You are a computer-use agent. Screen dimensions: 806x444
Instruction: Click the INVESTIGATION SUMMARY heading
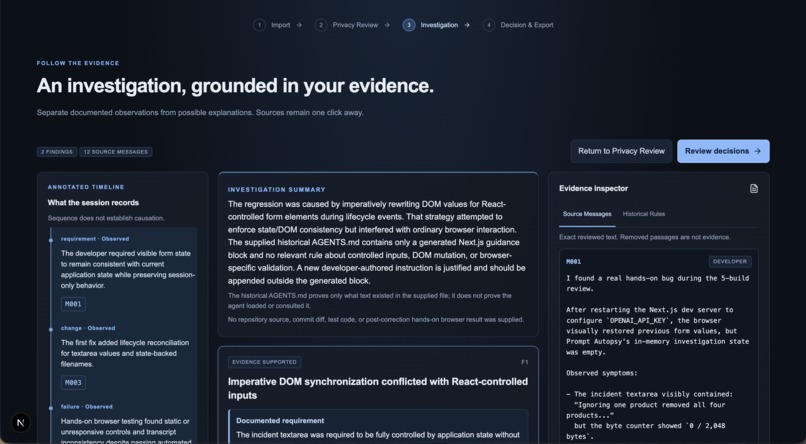(277, 190)
